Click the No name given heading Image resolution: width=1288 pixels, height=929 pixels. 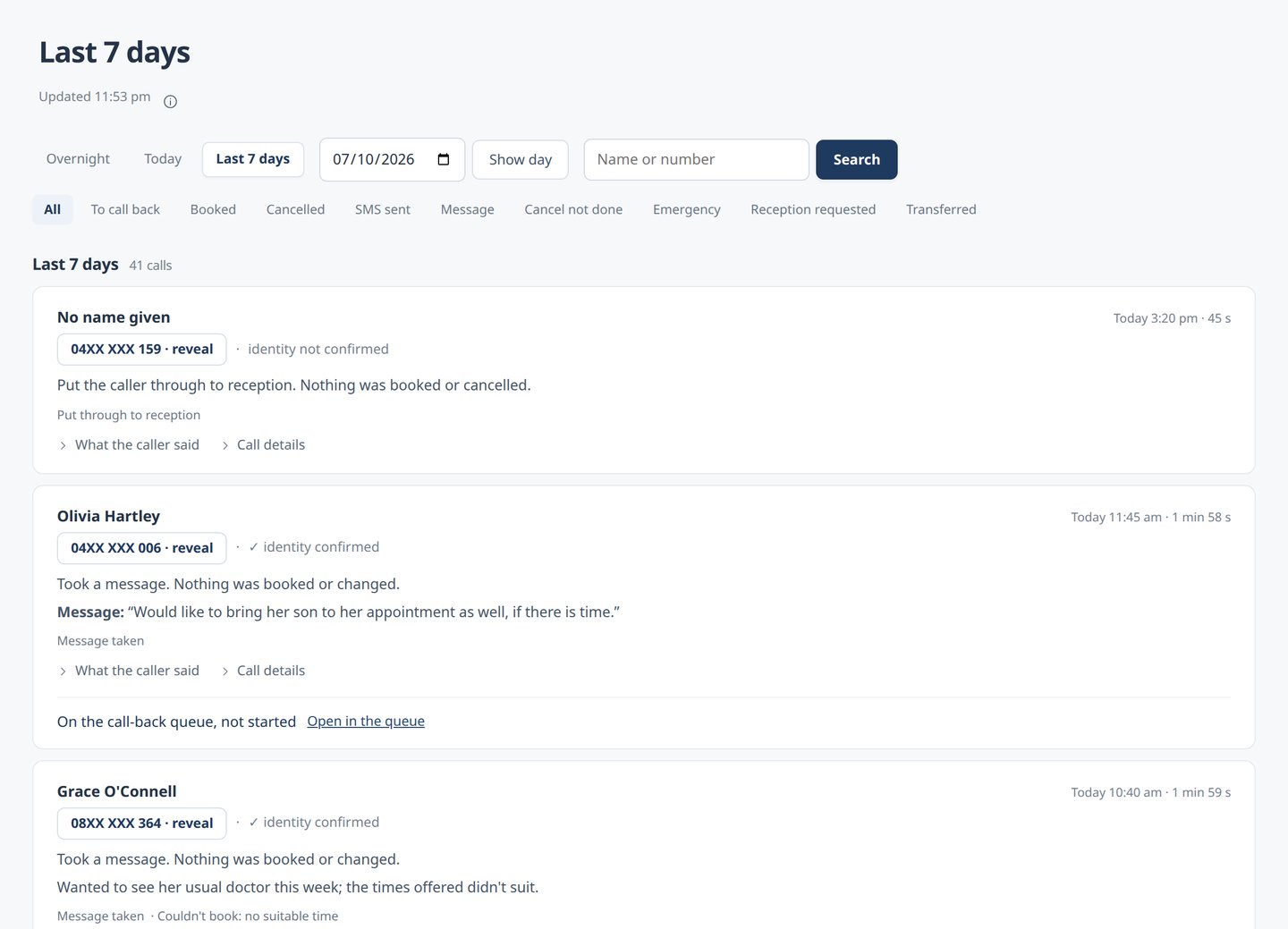tap(114, 317)
